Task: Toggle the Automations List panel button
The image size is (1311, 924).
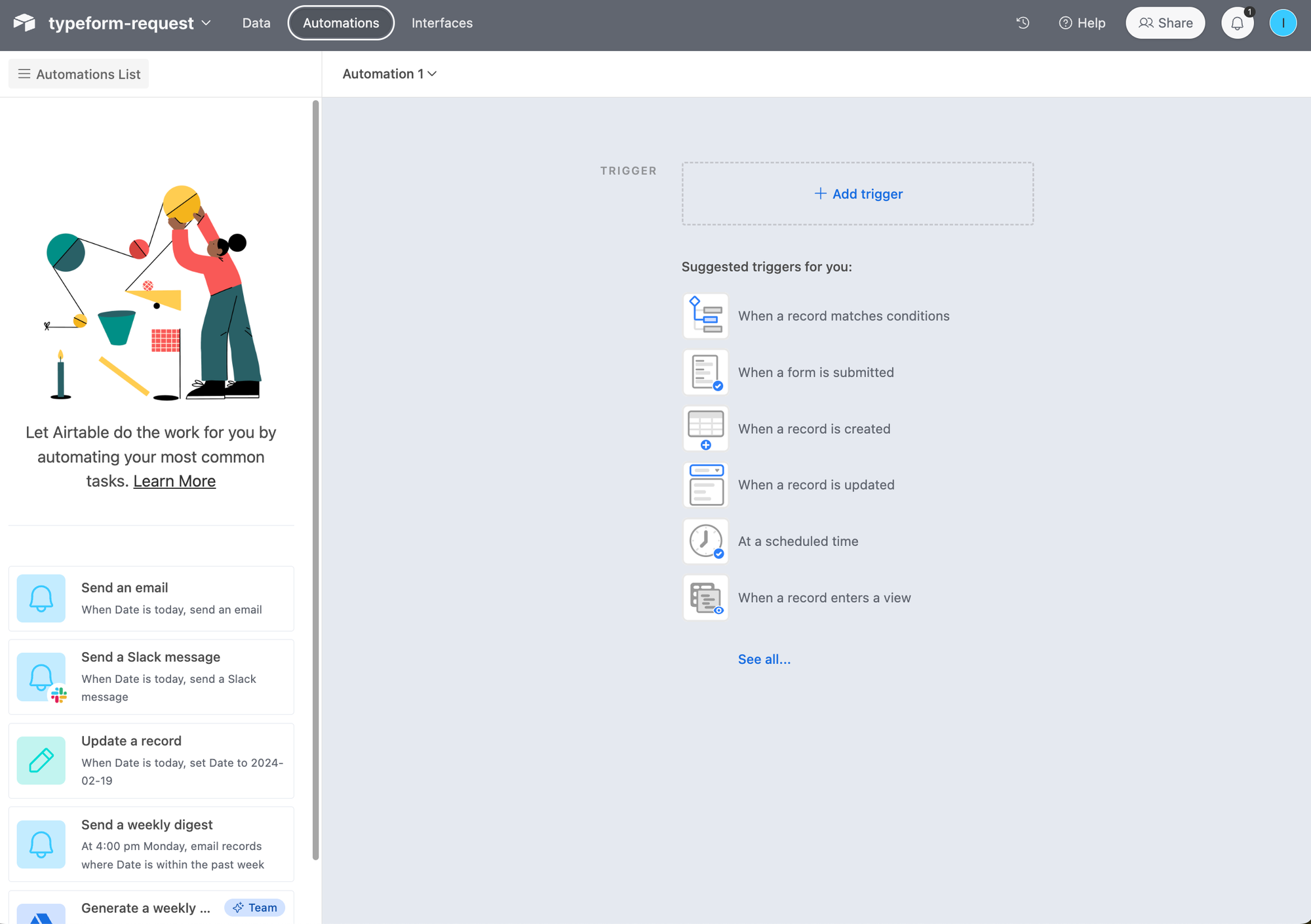Action: point(79,74)
